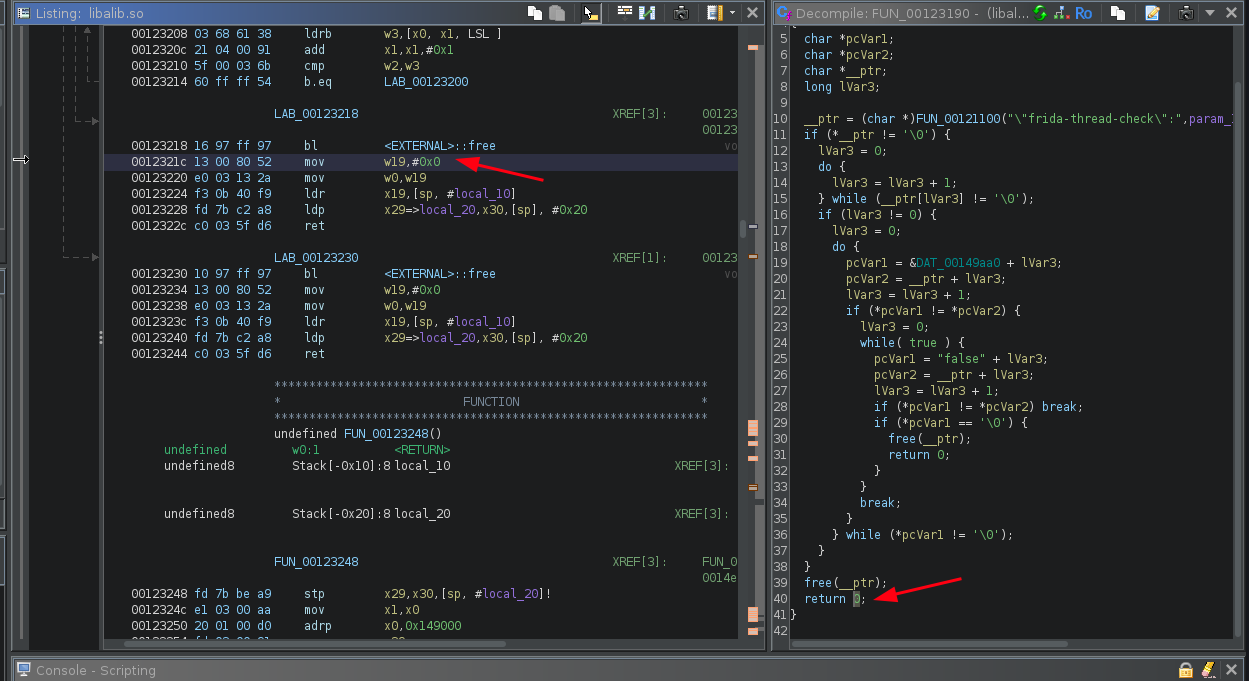The image size is (1249, 681).
Task: Click the Ro icon in the Decompile toolbar
Action: (x=1083, y=13)
